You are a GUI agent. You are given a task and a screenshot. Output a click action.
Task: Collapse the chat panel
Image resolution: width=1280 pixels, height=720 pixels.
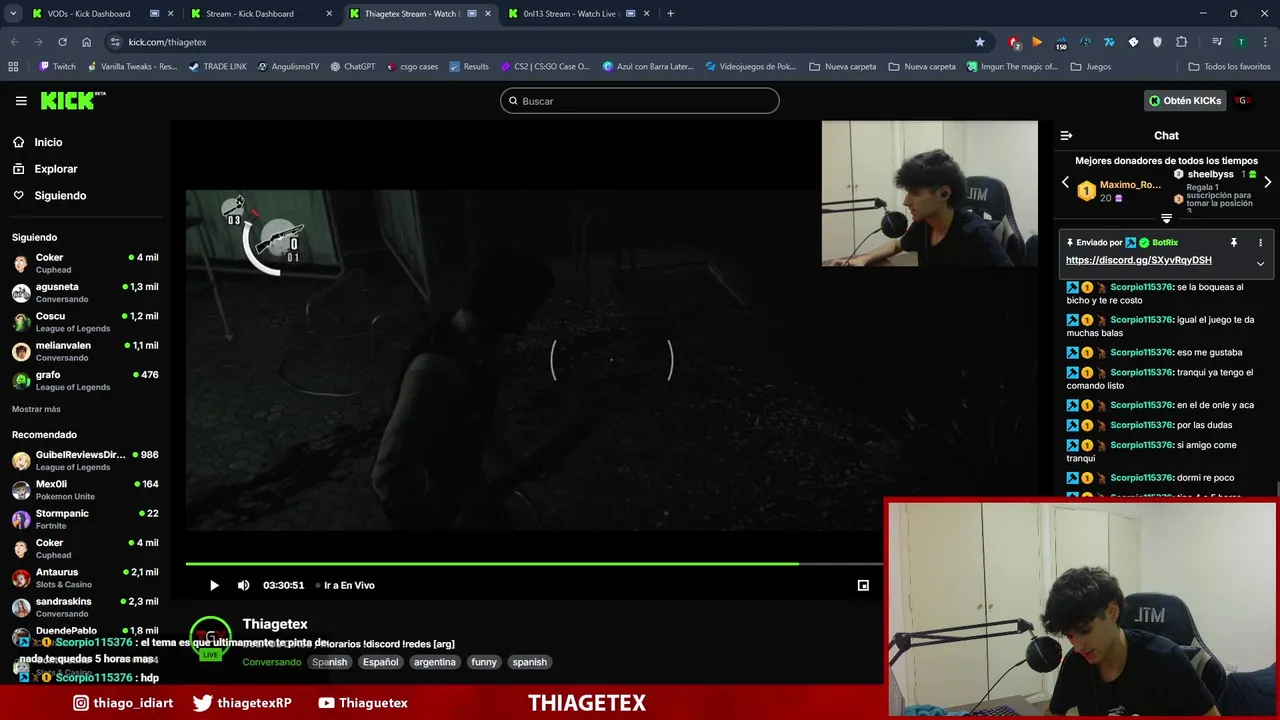pos(1066,135)
